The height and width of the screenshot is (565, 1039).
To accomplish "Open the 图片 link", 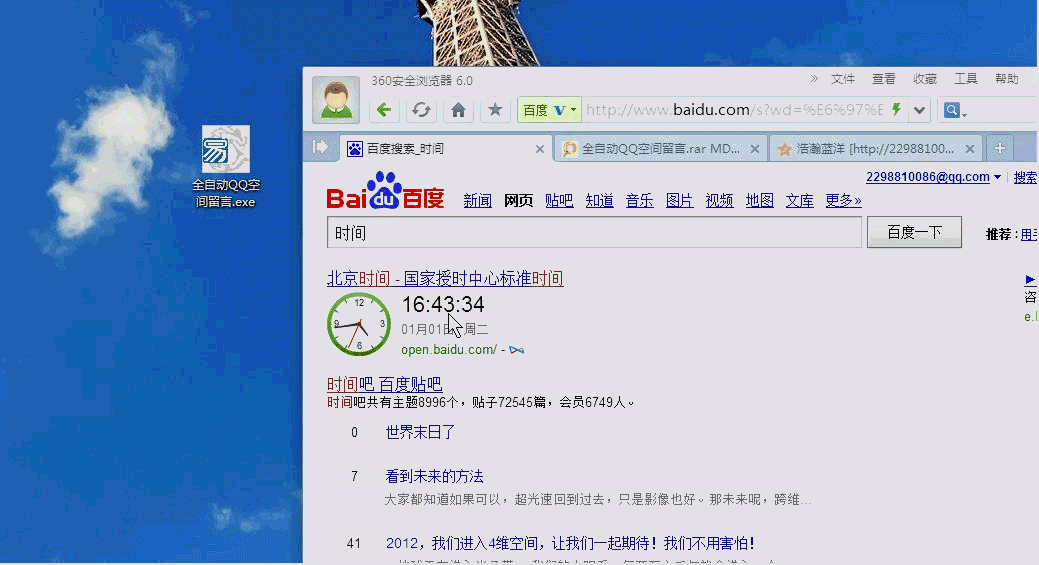I will coord(679,201).
